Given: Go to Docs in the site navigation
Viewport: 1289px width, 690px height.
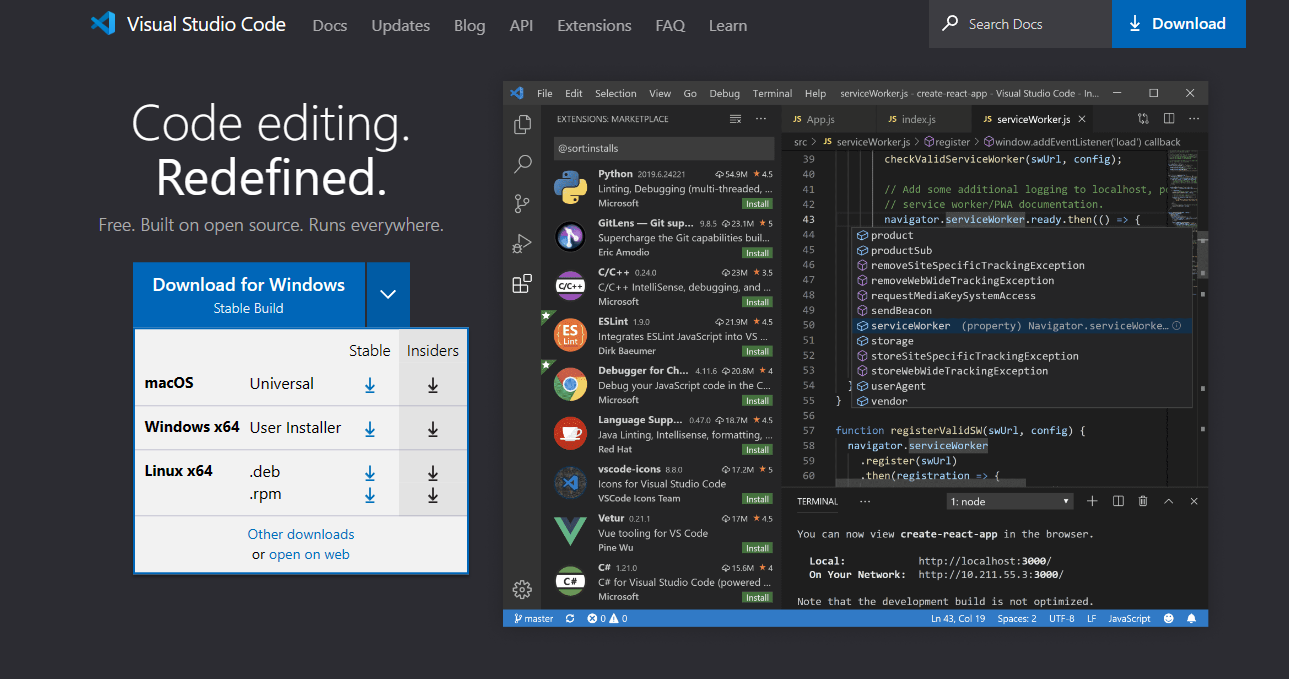Looking at the screenshot, I should coord(329,26).
